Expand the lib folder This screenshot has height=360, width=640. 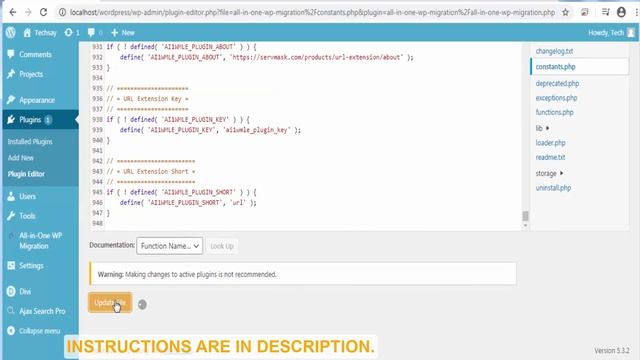coord(542,128)
